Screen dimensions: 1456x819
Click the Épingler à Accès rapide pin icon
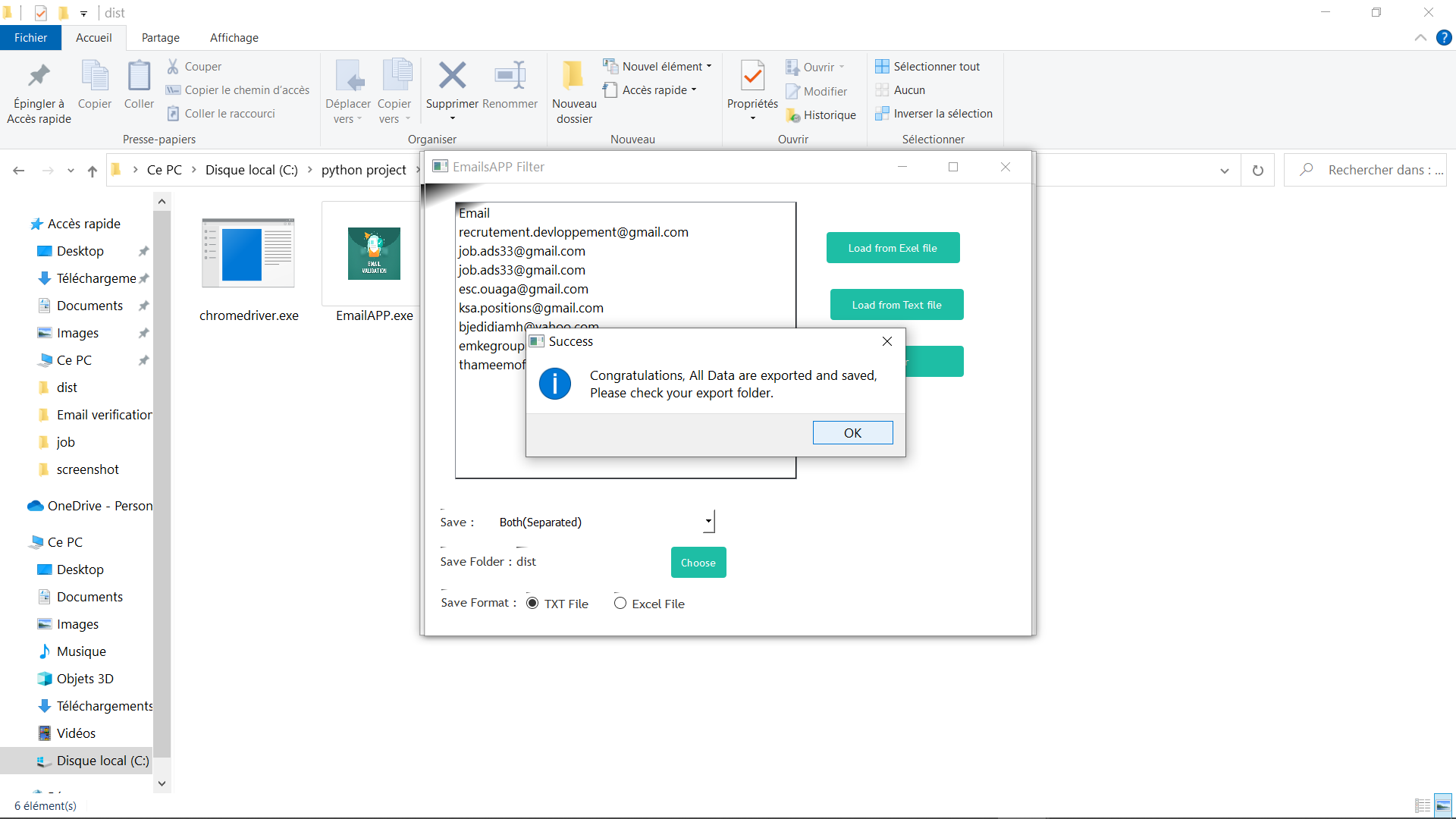click(39, 76)
